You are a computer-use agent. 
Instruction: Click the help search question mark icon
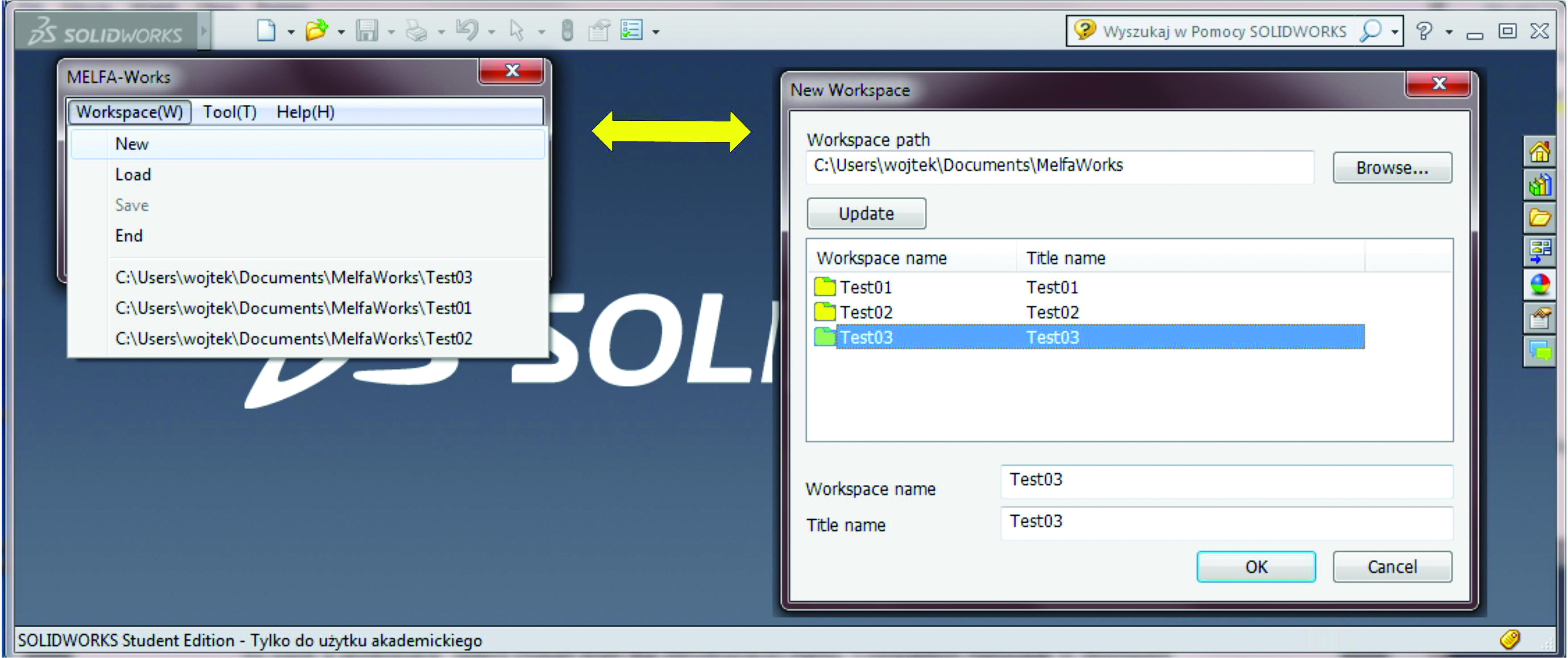pos(1084,30)
